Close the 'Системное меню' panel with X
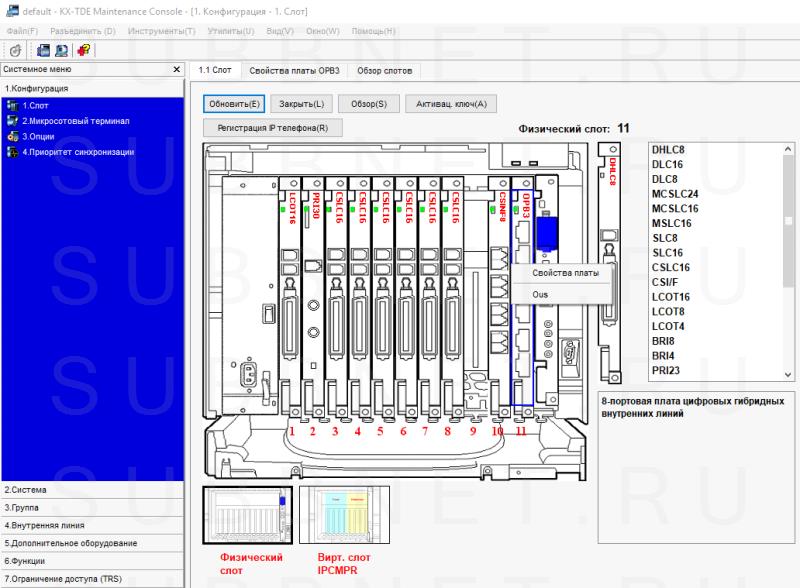800x588 pixels. pyautogui.click(x=177, y=70)
